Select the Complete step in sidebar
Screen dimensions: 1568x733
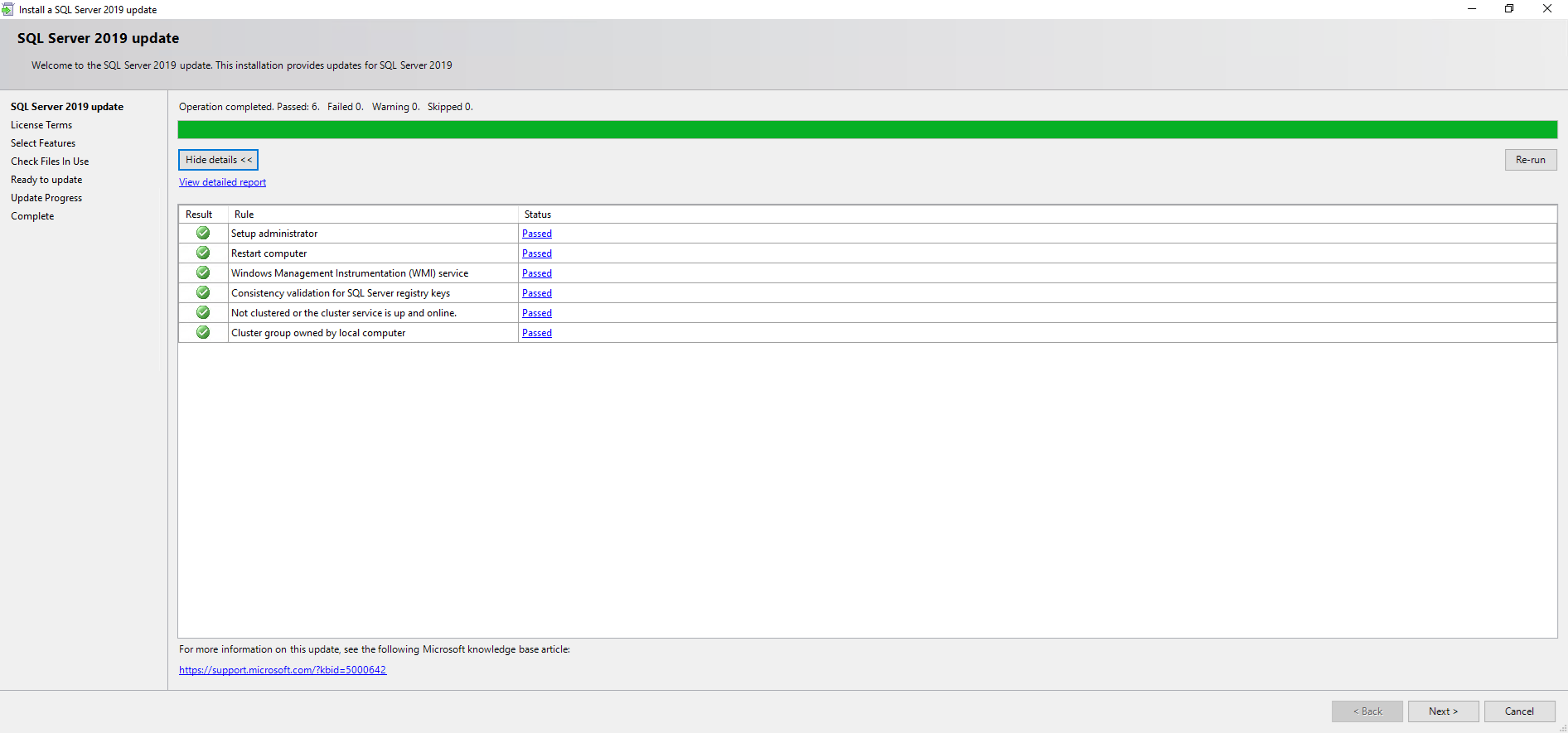pos(32,216)
